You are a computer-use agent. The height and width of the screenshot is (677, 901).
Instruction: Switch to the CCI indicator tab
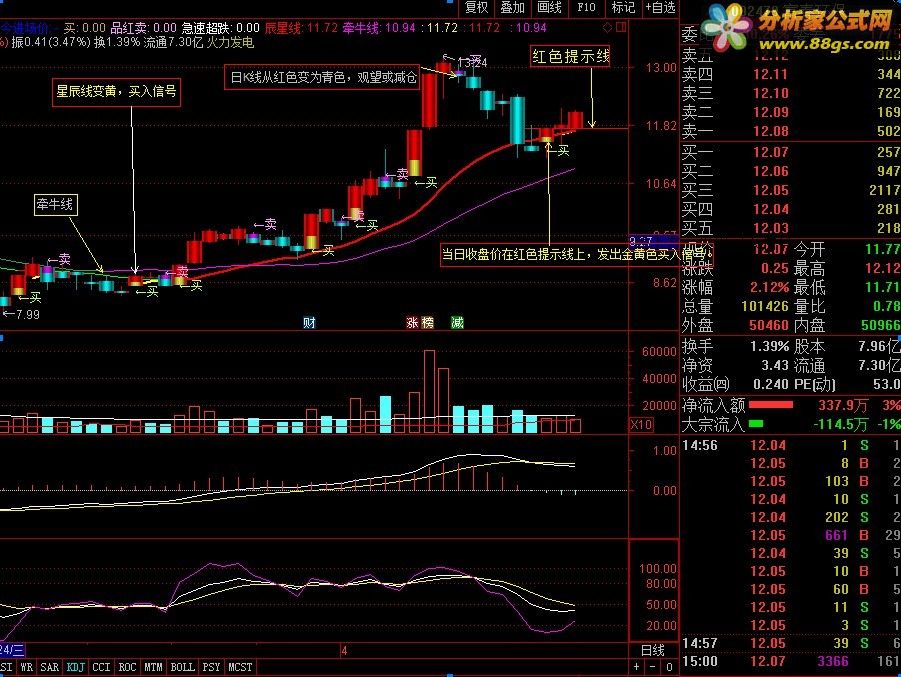point(101,667)
